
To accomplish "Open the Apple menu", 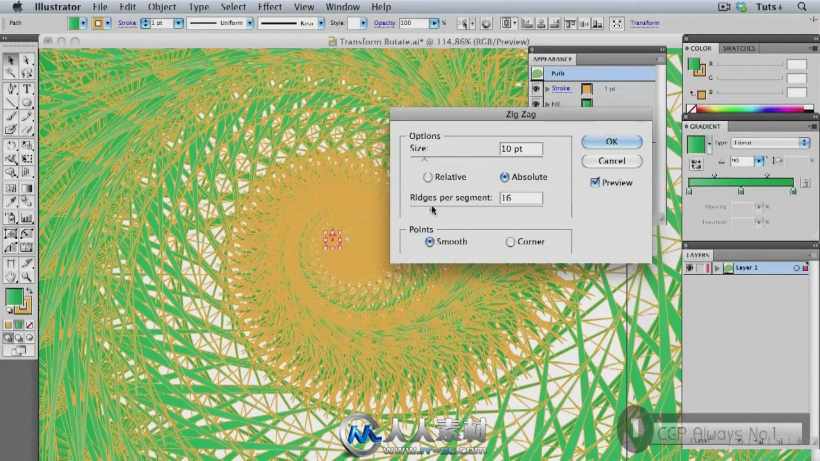I will [x=17, y=7].
